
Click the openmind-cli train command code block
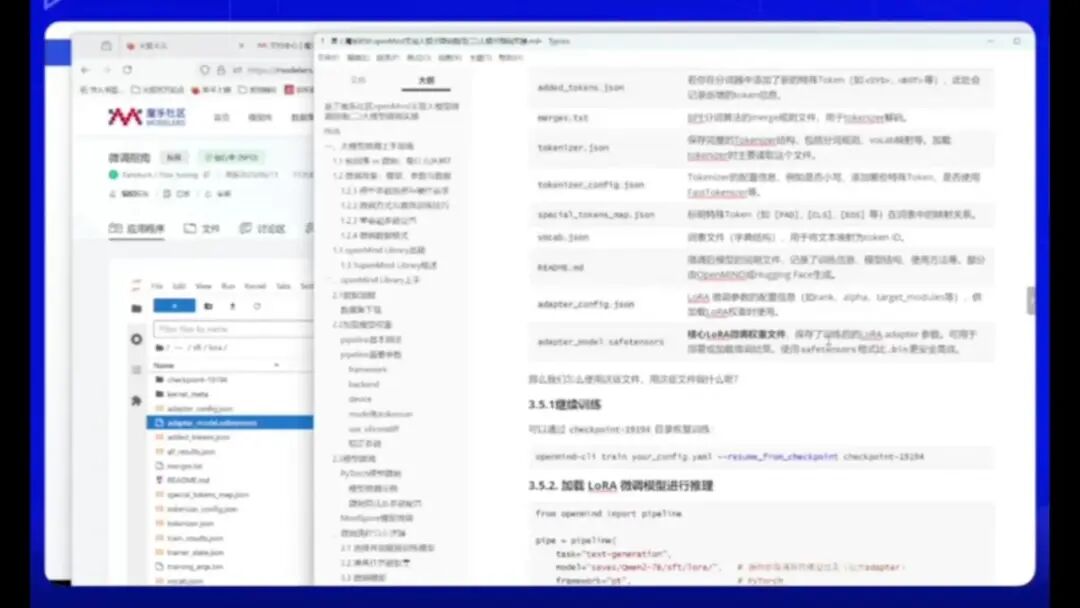(x=761, y=457)
